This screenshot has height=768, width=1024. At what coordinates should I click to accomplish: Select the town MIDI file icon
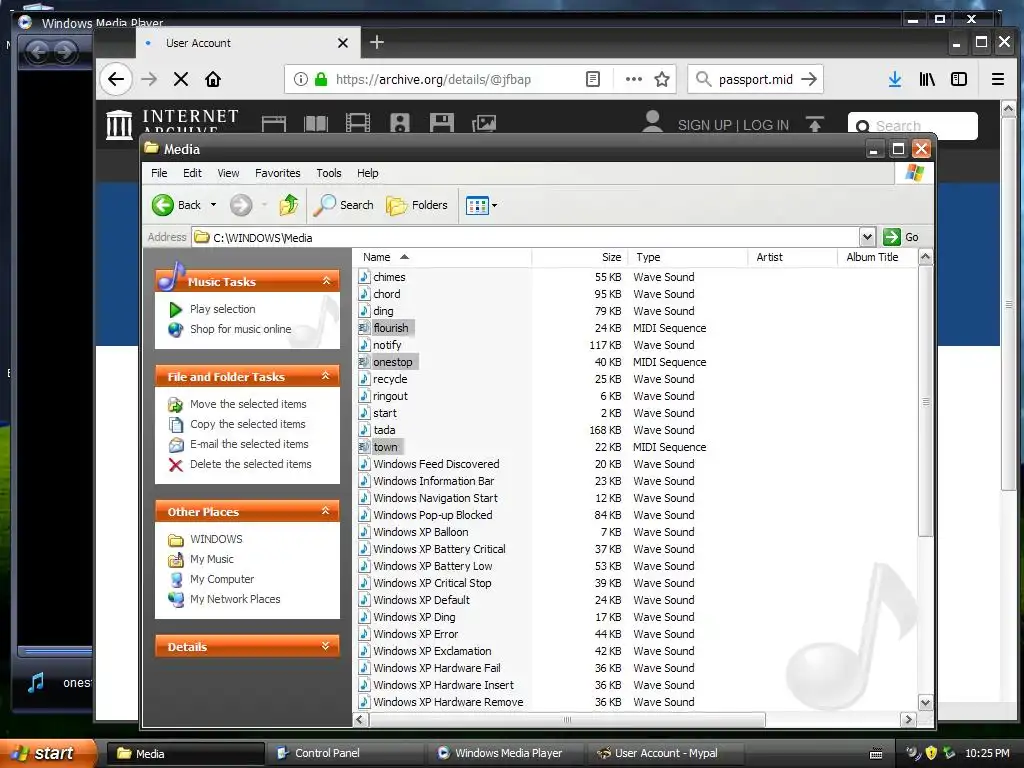point(364,447)
